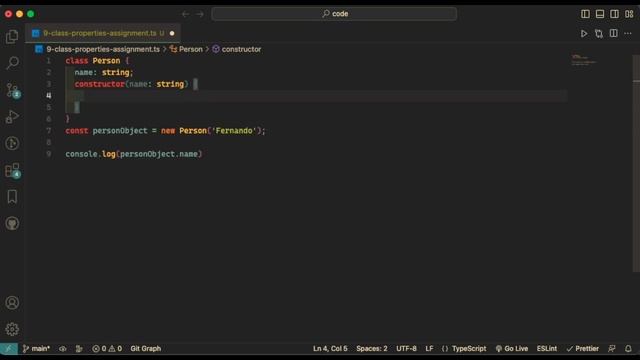Show errors and warnings count
This screenshot has width=640, height=360.
pos(107,349)
